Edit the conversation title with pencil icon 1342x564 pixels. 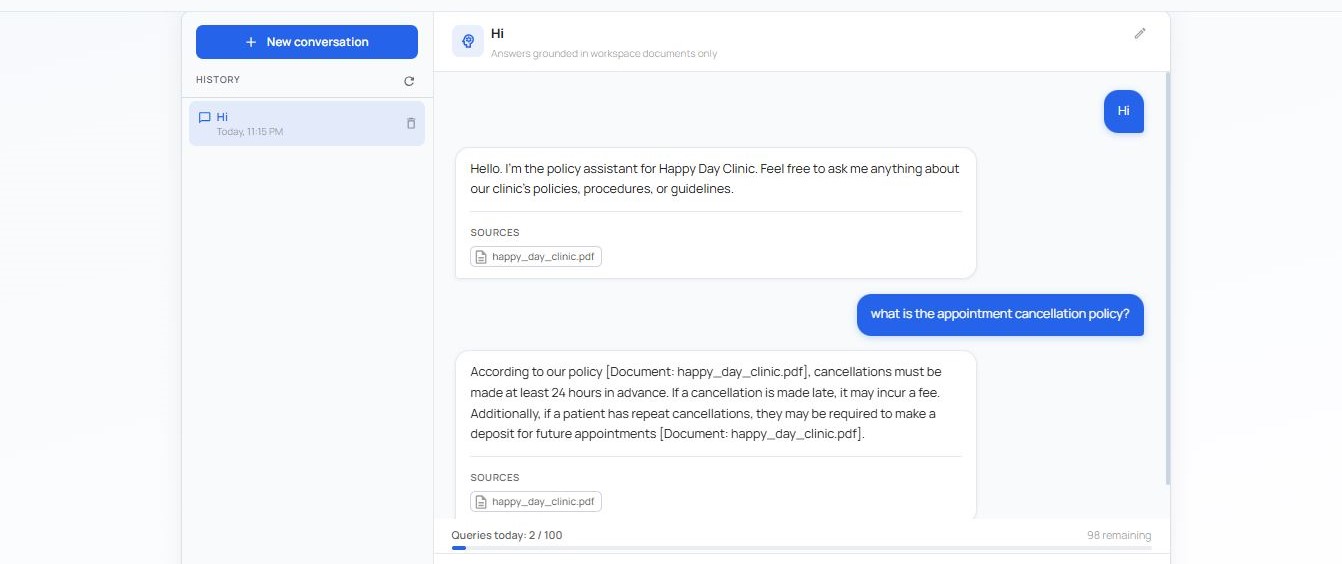(1140, 33)
